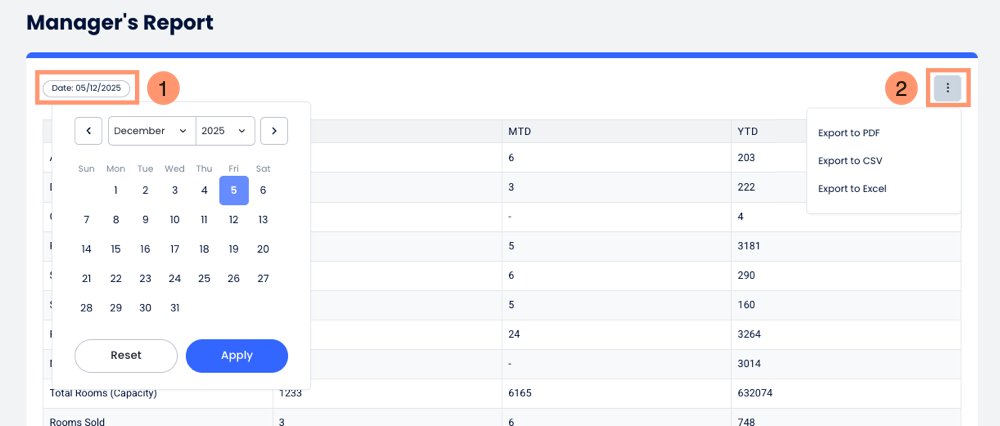
Task: Select Export to Excel
Action: click(852, 189)
